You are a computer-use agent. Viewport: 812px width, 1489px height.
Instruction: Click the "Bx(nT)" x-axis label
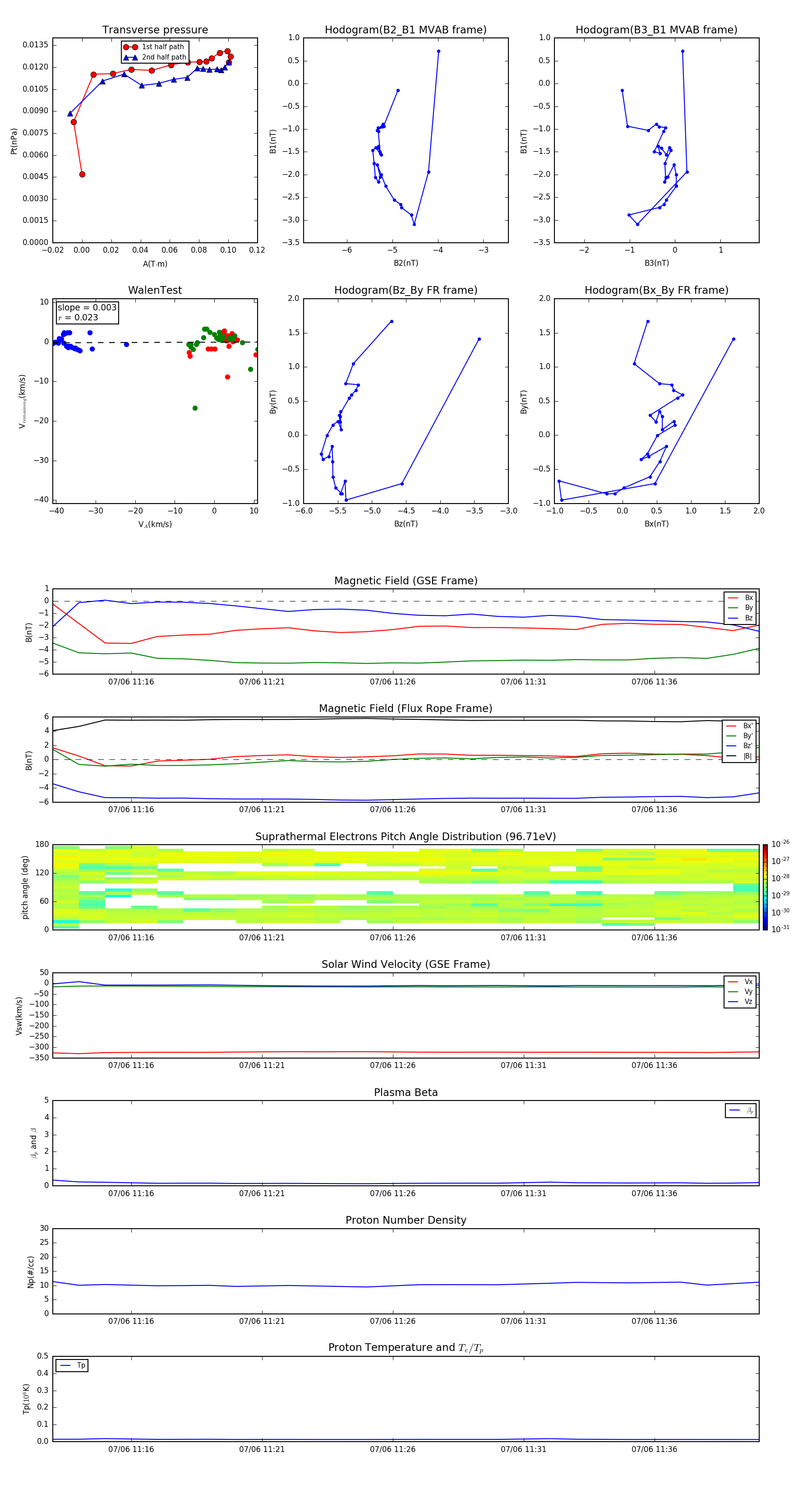click(x=656, y=524)
